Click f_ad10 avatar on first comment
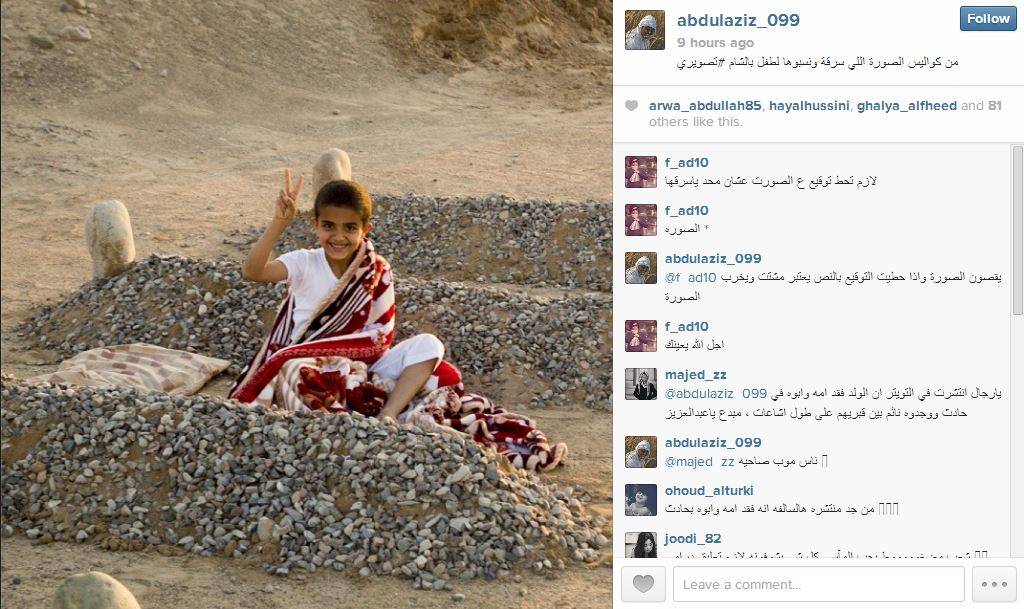This screenshot has width=1024, height=609. 641,172
